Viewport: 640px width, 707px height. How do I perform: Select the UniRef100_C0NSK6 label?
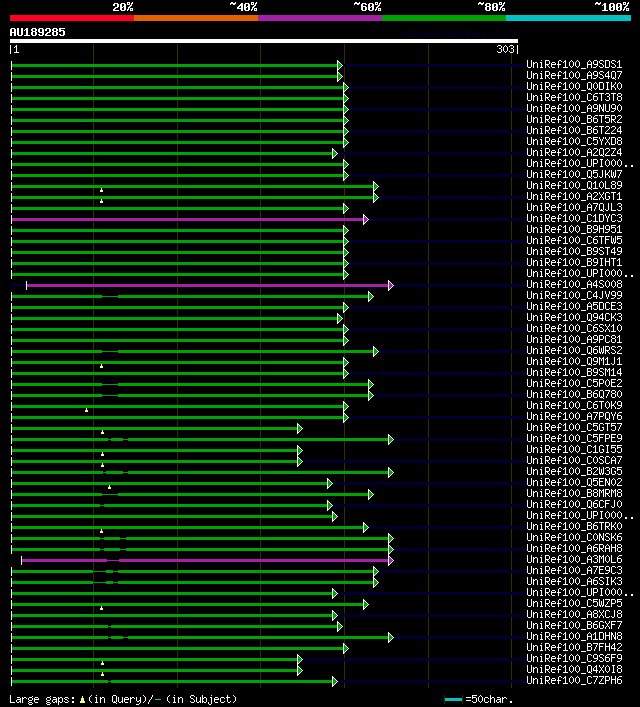pos(574,537)
